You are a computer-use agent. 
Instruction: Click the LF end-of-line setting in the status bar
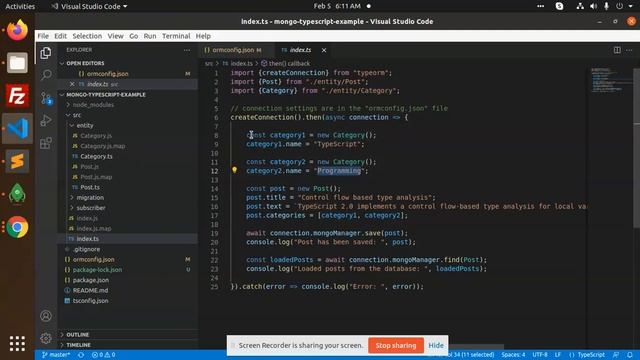tap(558, 355)
